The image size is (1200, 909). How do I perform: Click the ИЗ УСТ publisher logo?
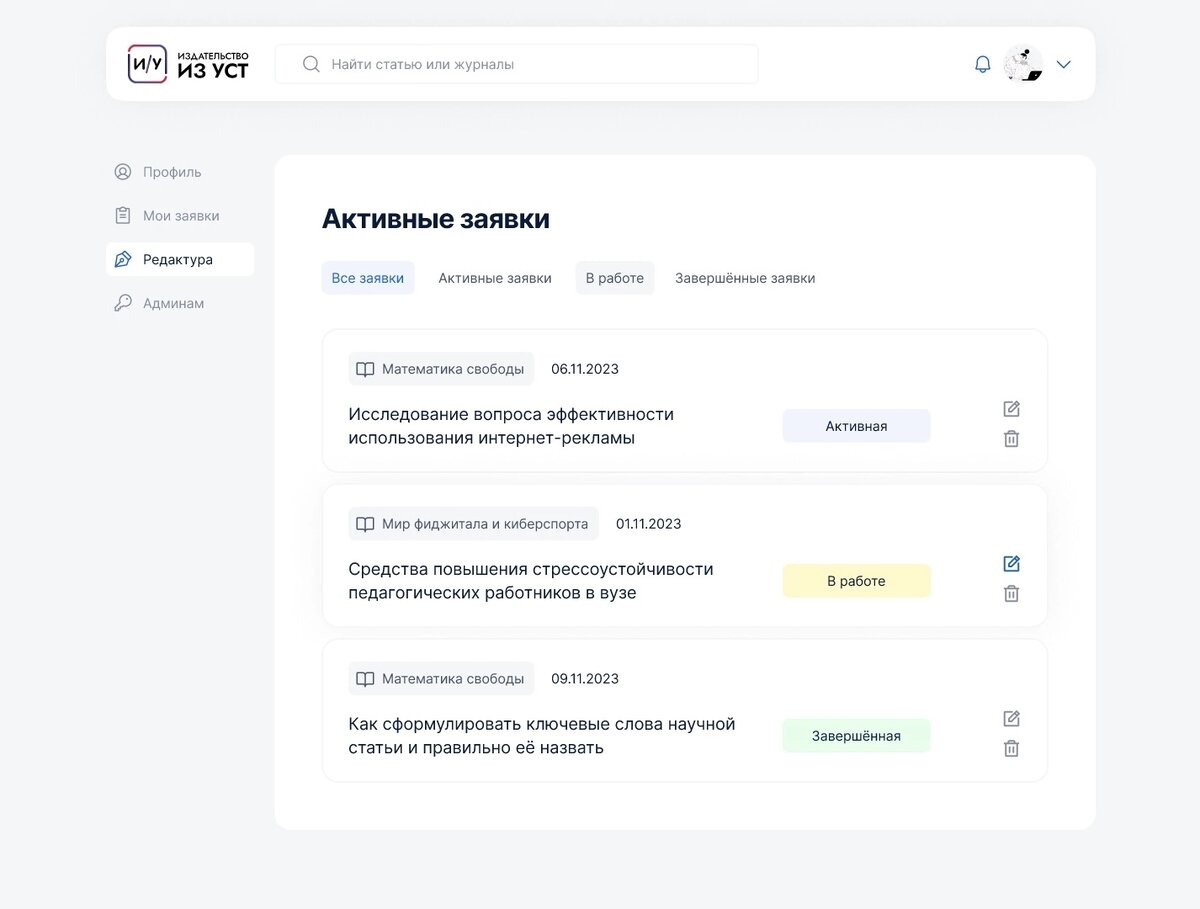(187, 63)
